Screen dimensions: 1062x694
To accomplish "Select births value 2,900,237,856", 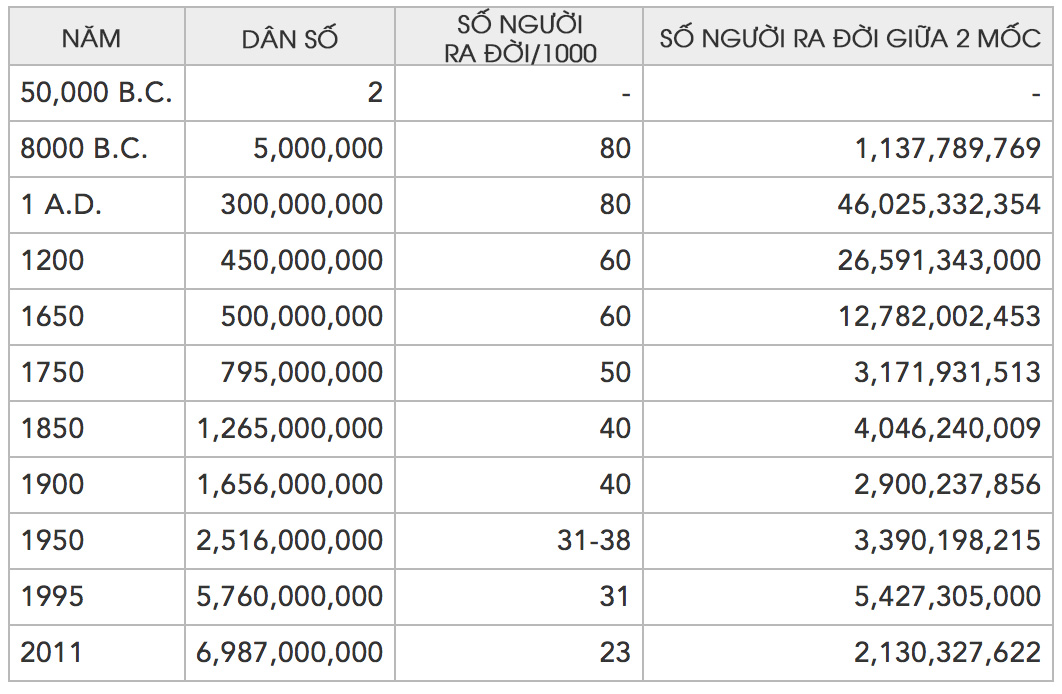I will coord(947,485).
